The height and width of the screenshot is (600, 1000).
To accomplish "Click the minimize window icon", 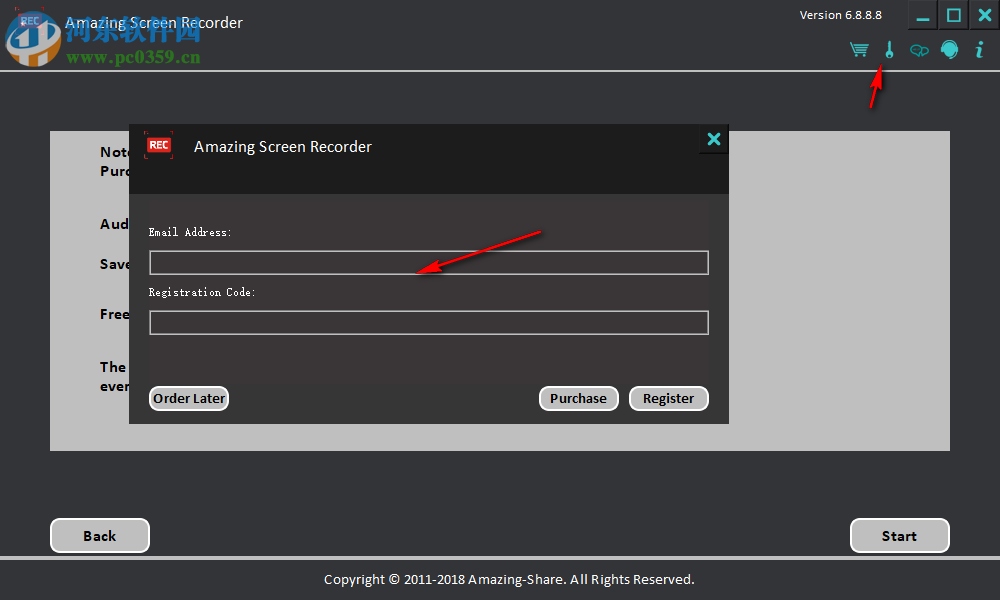I will [x=921, y=15].
